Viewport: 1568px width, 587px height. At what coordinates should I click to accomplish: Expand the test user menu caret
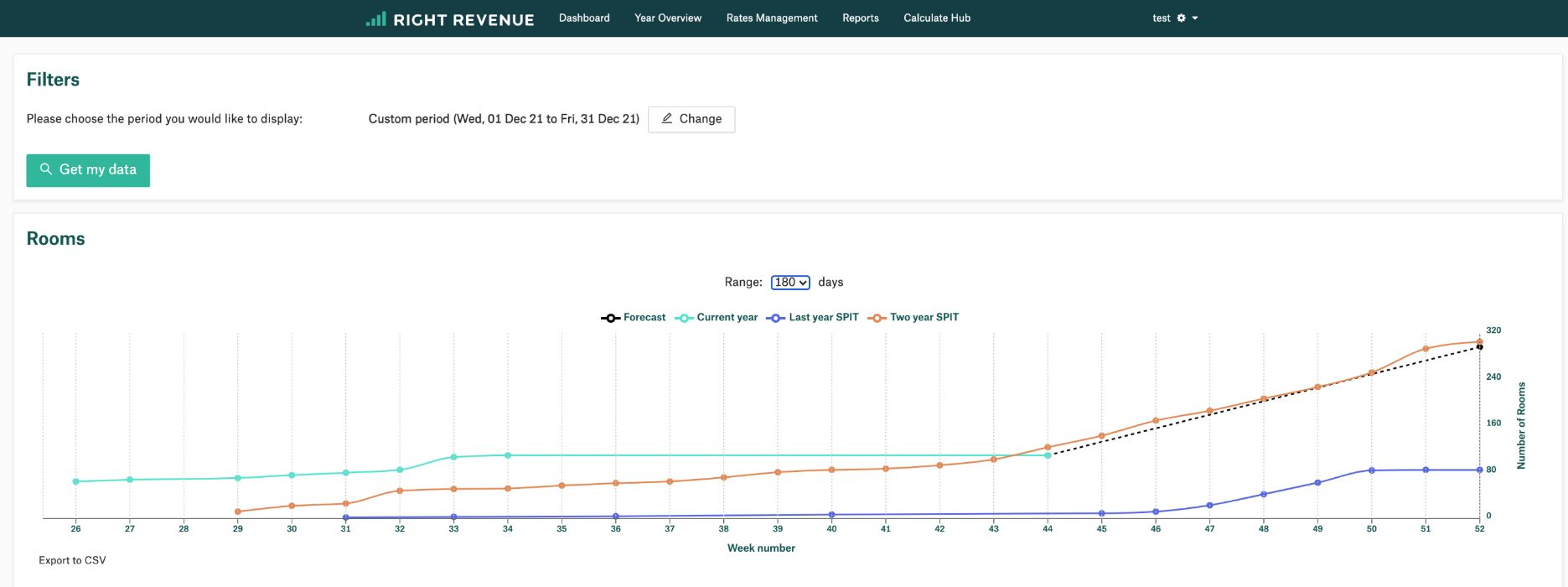point(1195,18)
